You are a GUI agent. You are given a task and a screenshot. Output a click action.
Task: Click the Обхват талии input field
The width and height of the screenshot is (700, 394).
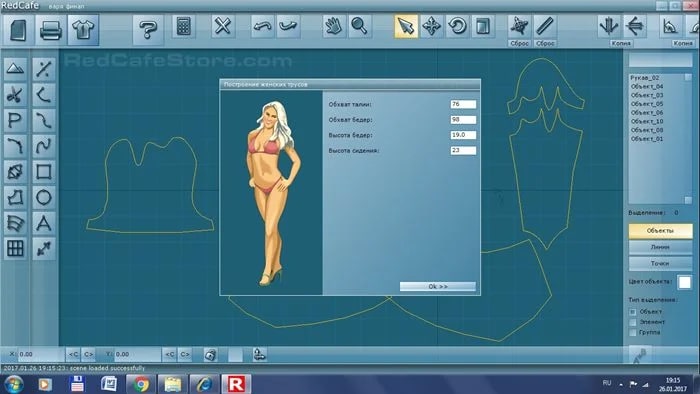click(x=463, y=104)
